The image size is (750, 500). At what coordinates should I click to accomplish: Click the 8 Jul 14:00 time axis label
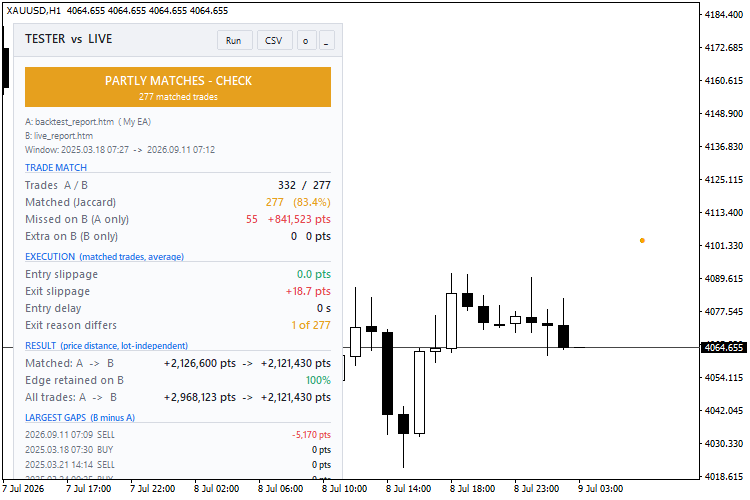[408, 489]
